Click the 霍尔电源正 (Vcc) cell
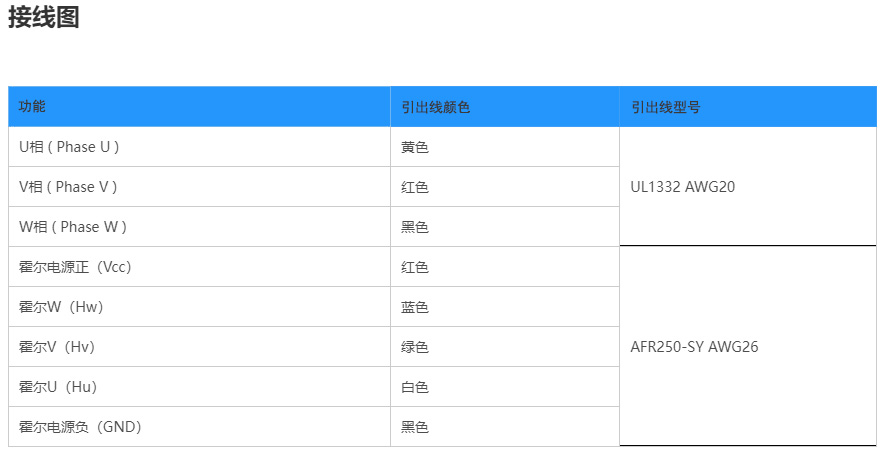886x459 pixels. click(75, 267)
